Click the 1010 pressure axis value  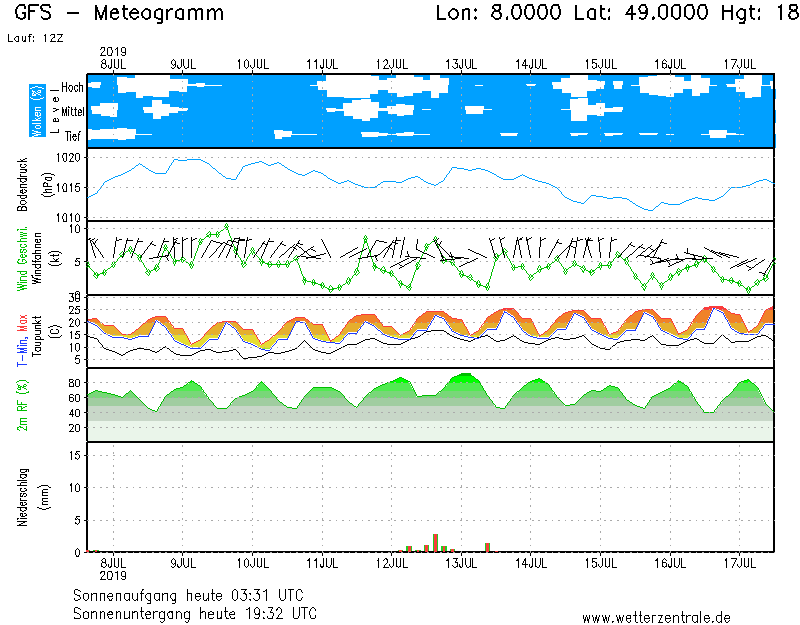coord(68,218)
